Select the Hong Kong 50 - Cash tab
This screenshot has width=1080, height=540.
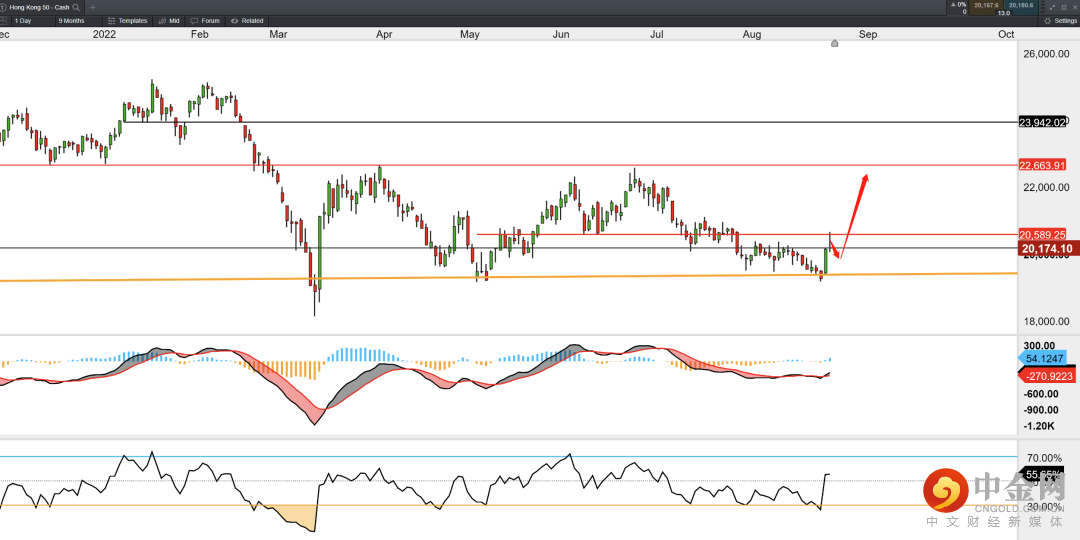[40, 7]
